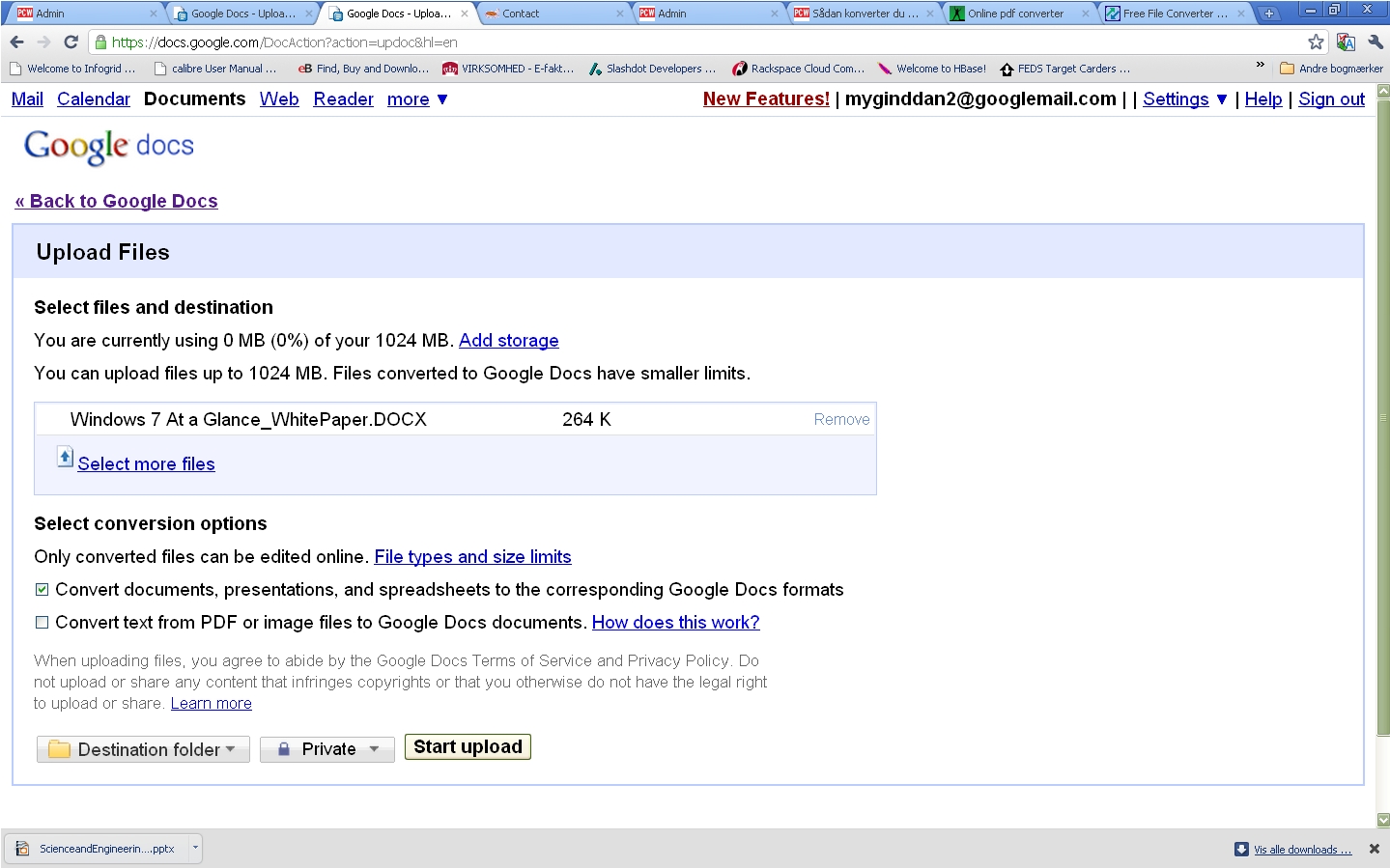This screenshot has height=868, width=1390.
Task: Open the wrench settings menu icon
Action: [1376, 42]
